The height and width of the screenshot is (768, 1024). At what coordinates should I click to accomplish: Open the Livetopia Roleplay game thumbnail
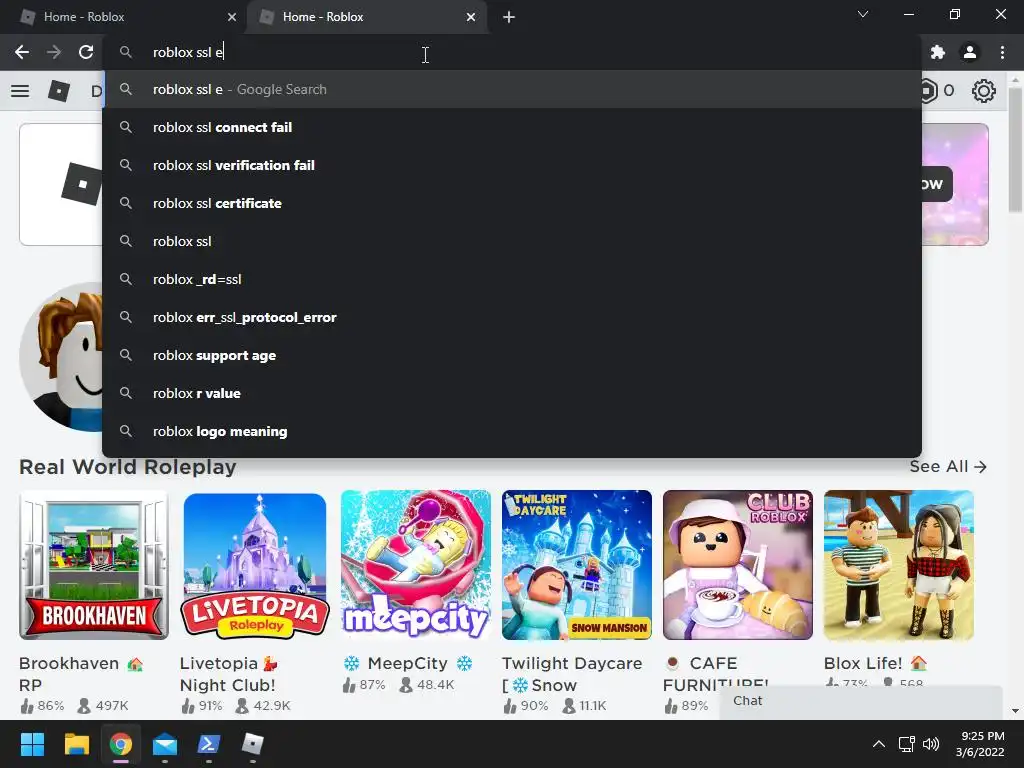(255, 565)
